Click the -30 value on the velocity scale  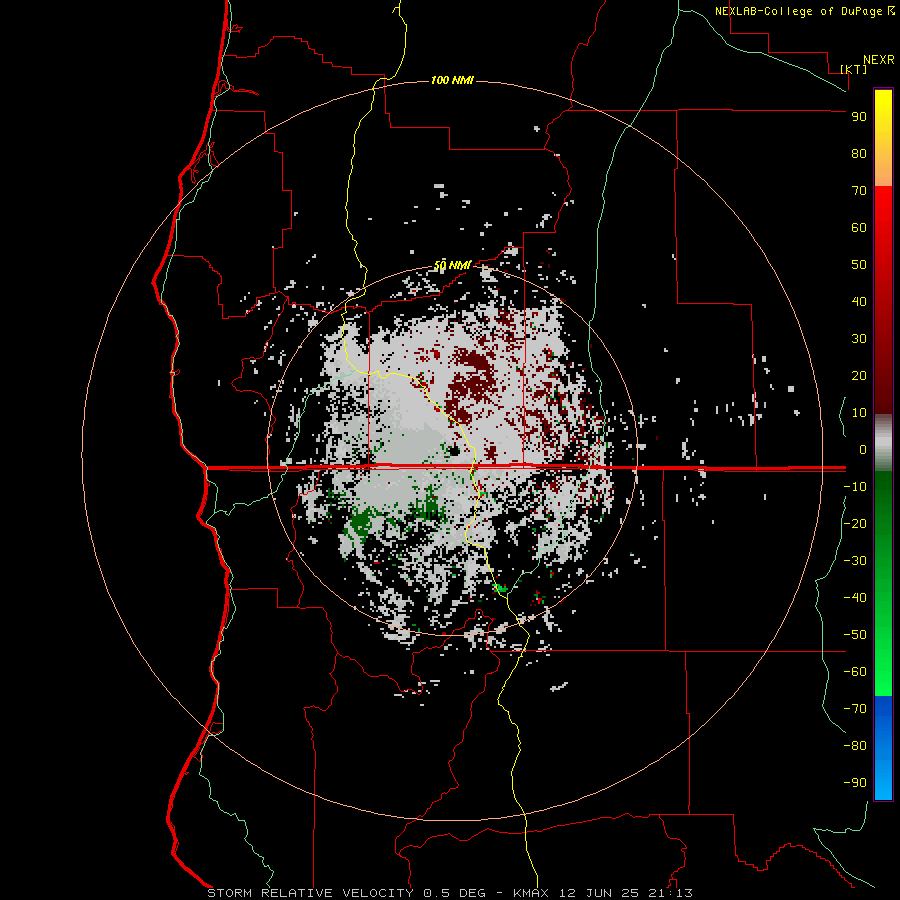click(855, 561)
